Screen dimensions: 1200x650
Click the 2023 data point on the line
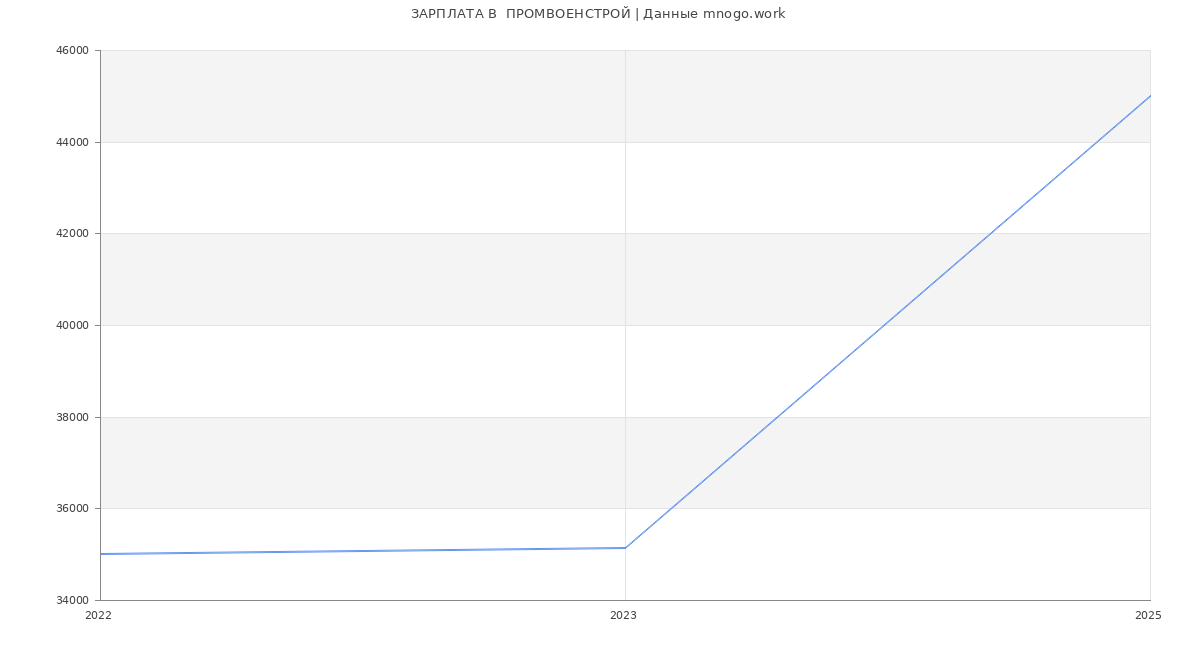click(625, 548)
